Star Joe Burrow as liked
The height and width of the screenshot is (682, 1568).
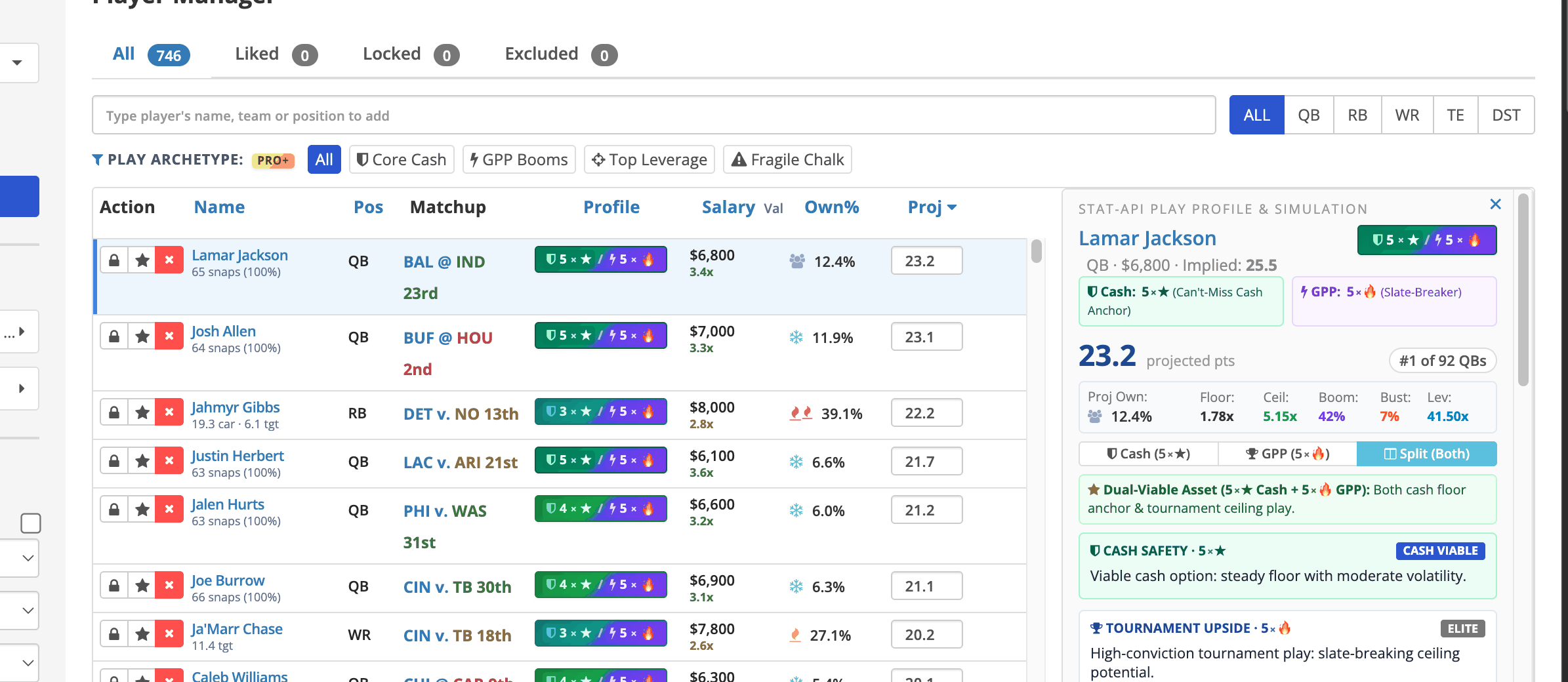click(x=142, y=586)
